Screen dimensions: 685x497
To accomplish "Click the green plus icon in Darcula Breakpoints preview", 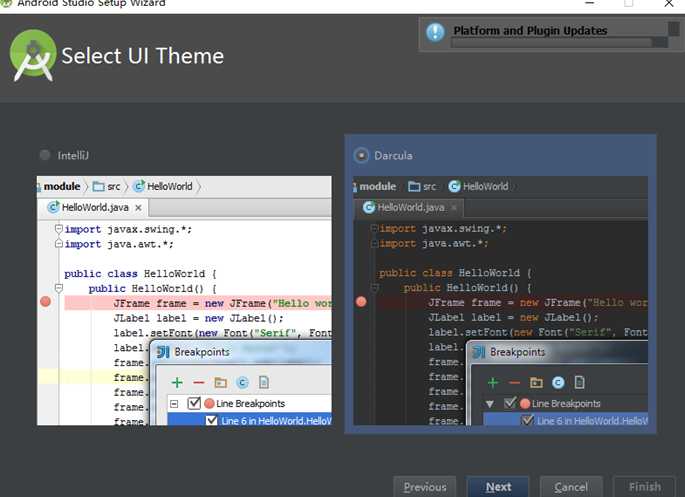I will coord(493,383).
